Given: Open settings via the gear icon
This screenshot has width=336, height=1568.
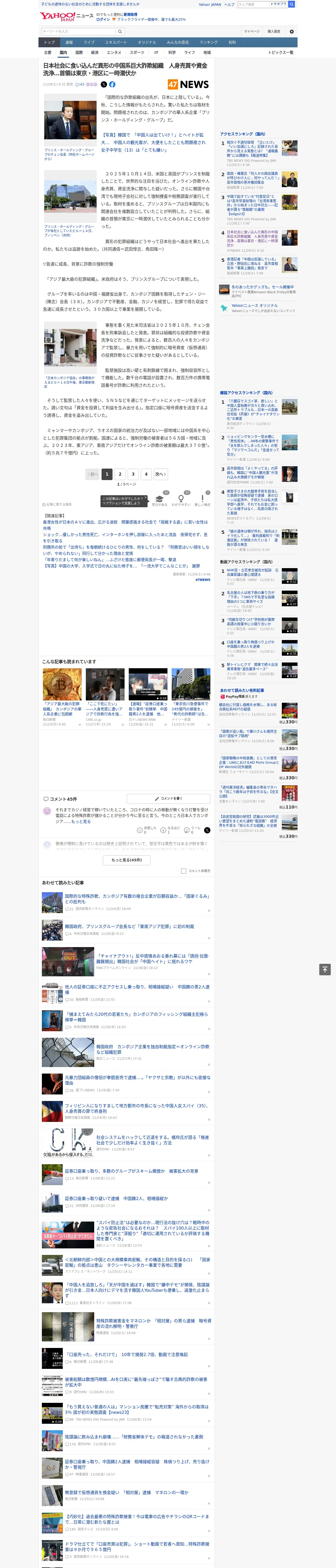Looking at the screenshot, I should tap(292, 32).
